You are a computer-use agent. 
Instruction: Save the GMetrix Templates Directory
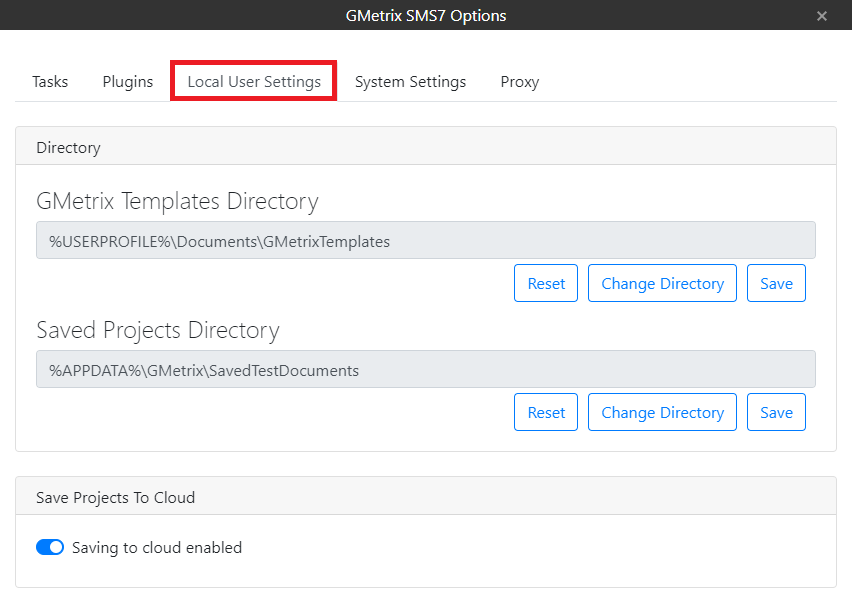776,283
